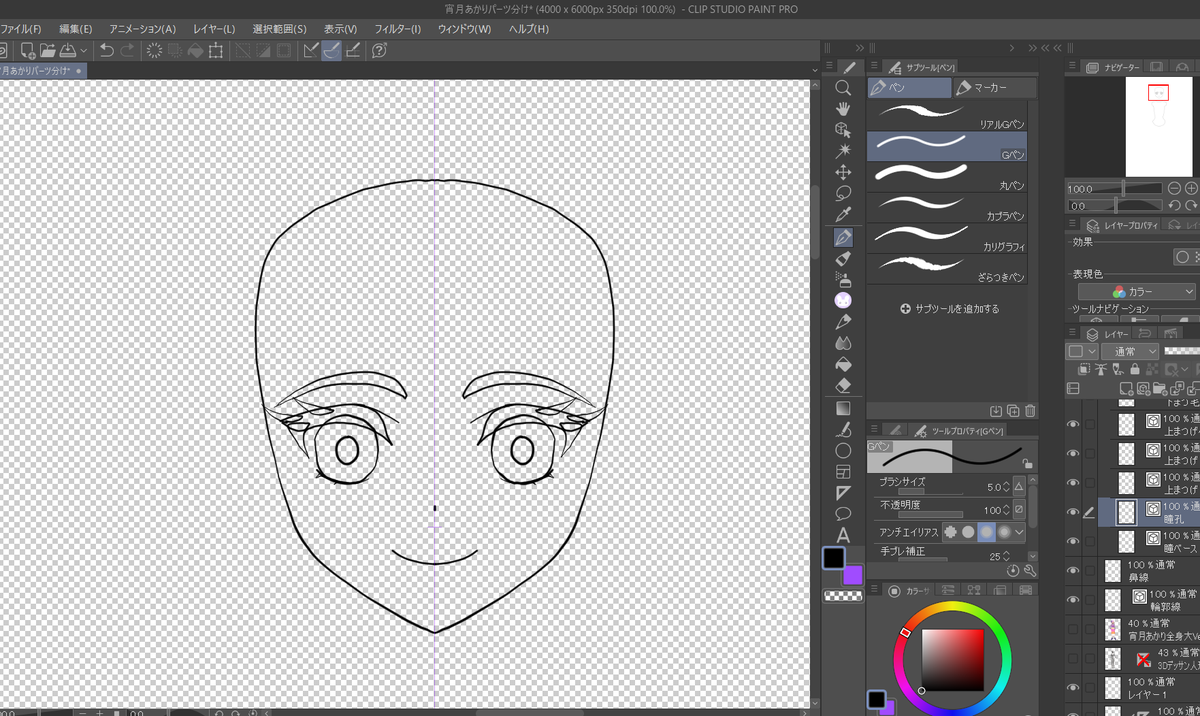Open CLIP STUDIO support help icon
1200x716 pixels.
[x=379, y=51]
